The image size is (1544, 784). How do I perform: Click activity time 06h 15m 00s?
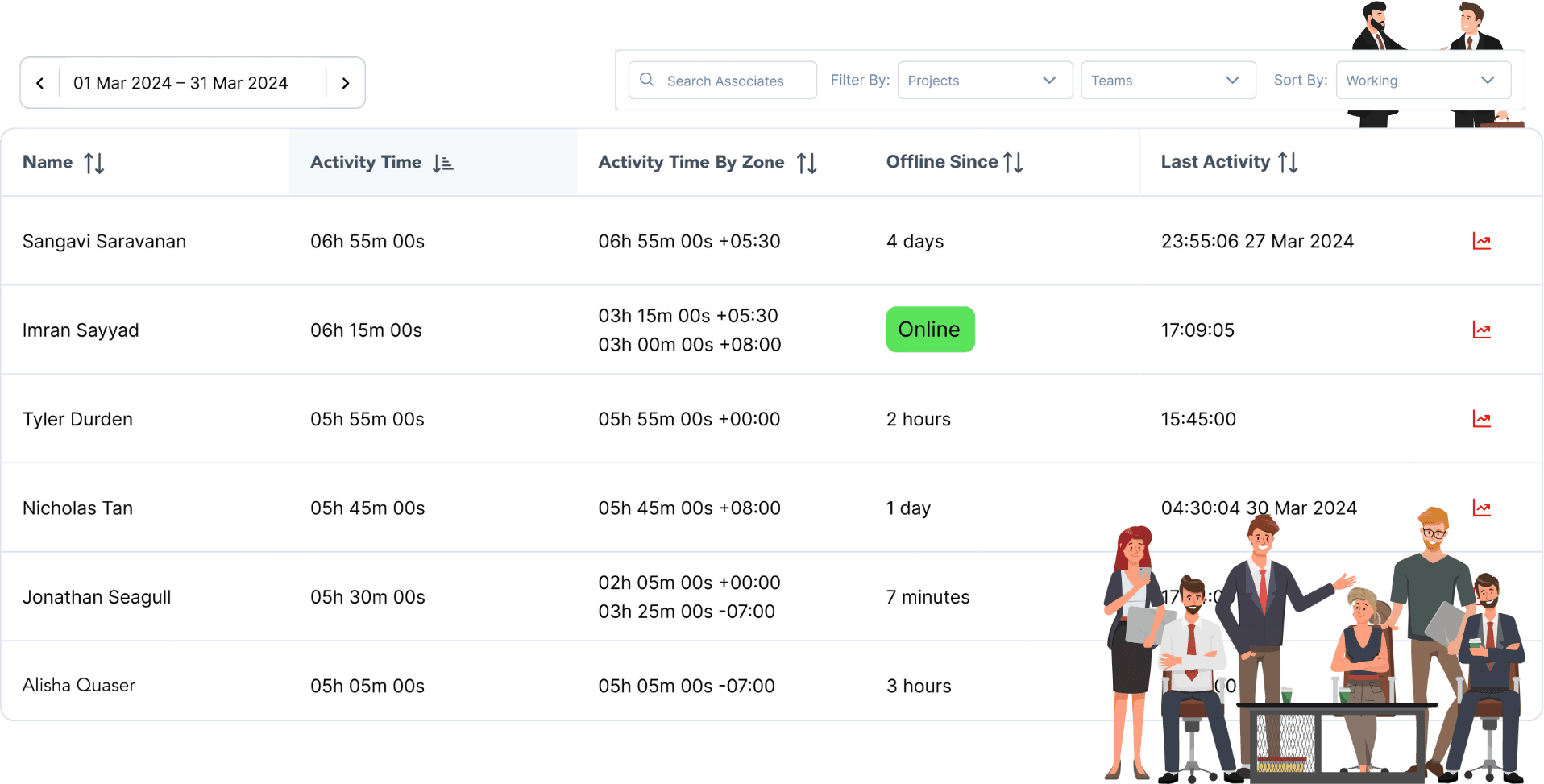click(x=366, y=330)
